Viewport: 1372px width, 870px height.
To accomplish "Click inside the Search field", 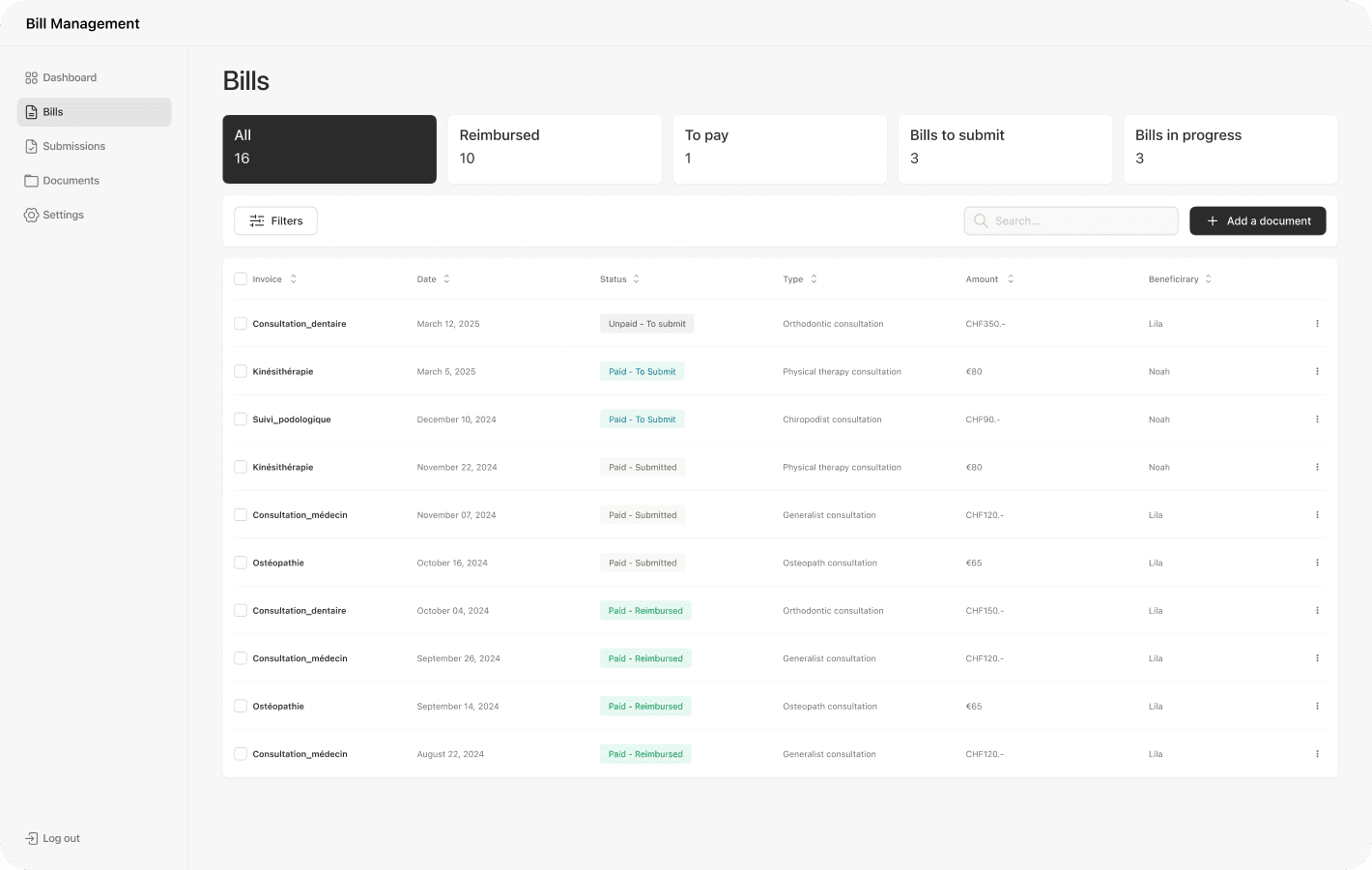I will (1071, 220).
